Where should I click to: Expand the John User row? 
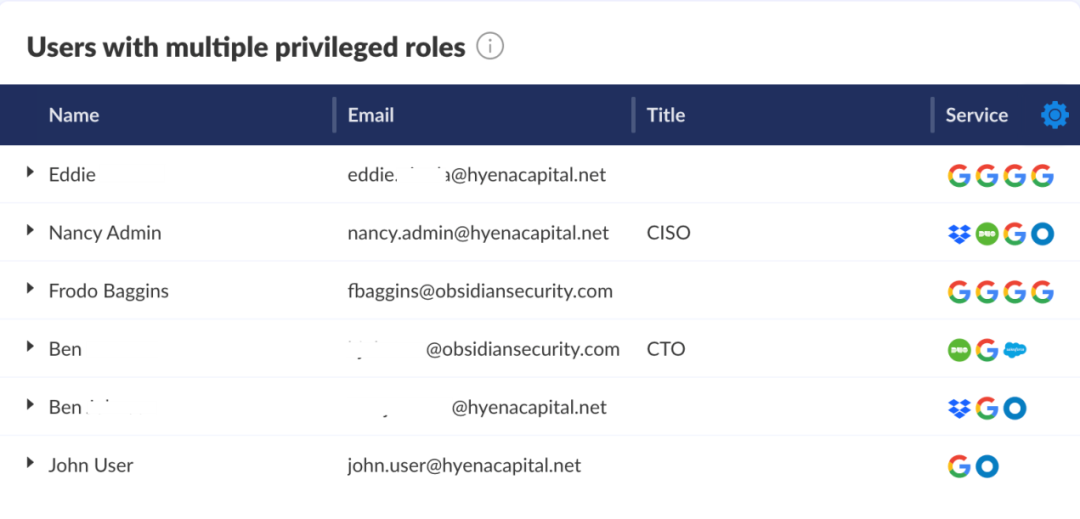tap(30, 463)
